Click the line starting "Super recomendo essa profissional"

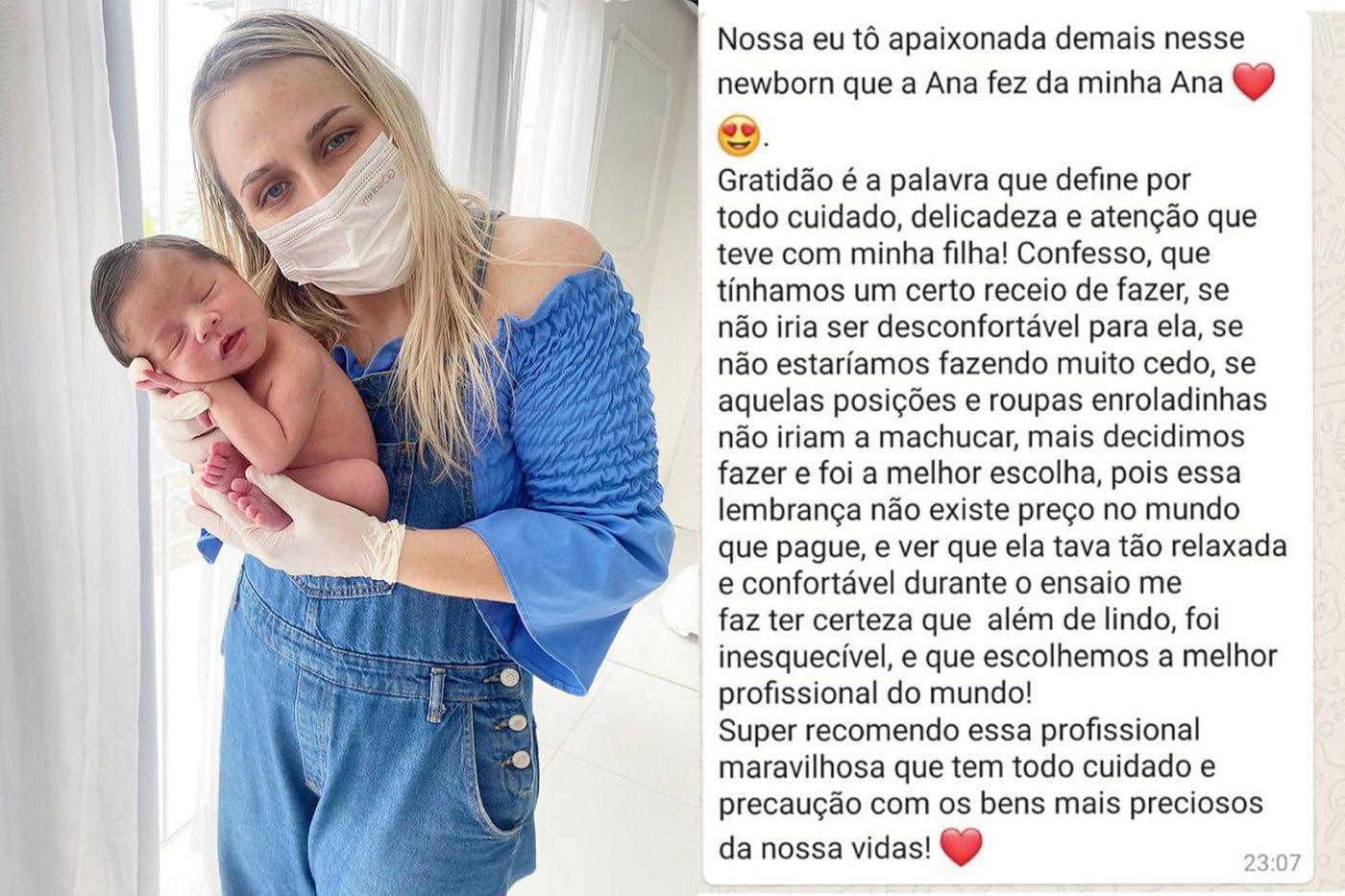959,729
